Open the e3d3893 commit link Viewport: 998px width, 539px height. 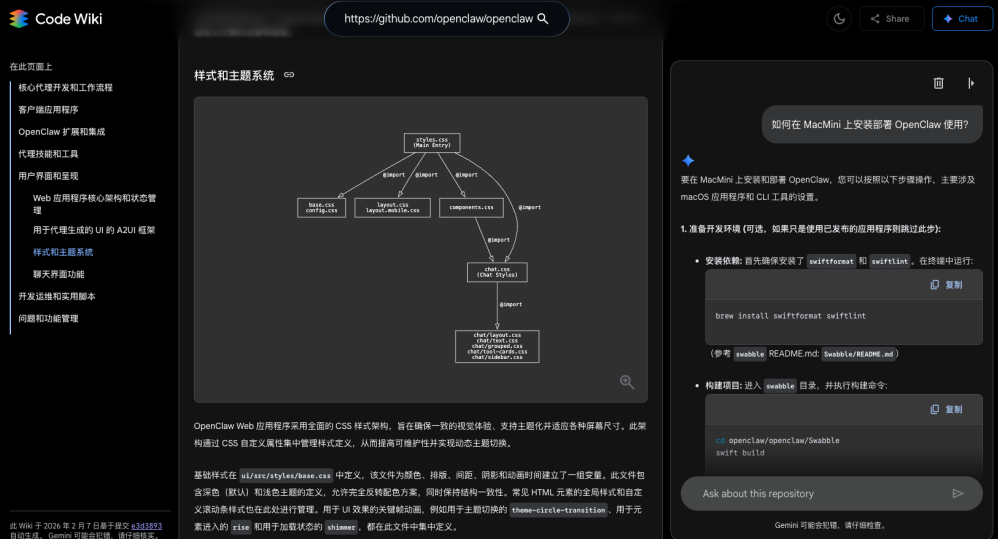tap(146, 525)
